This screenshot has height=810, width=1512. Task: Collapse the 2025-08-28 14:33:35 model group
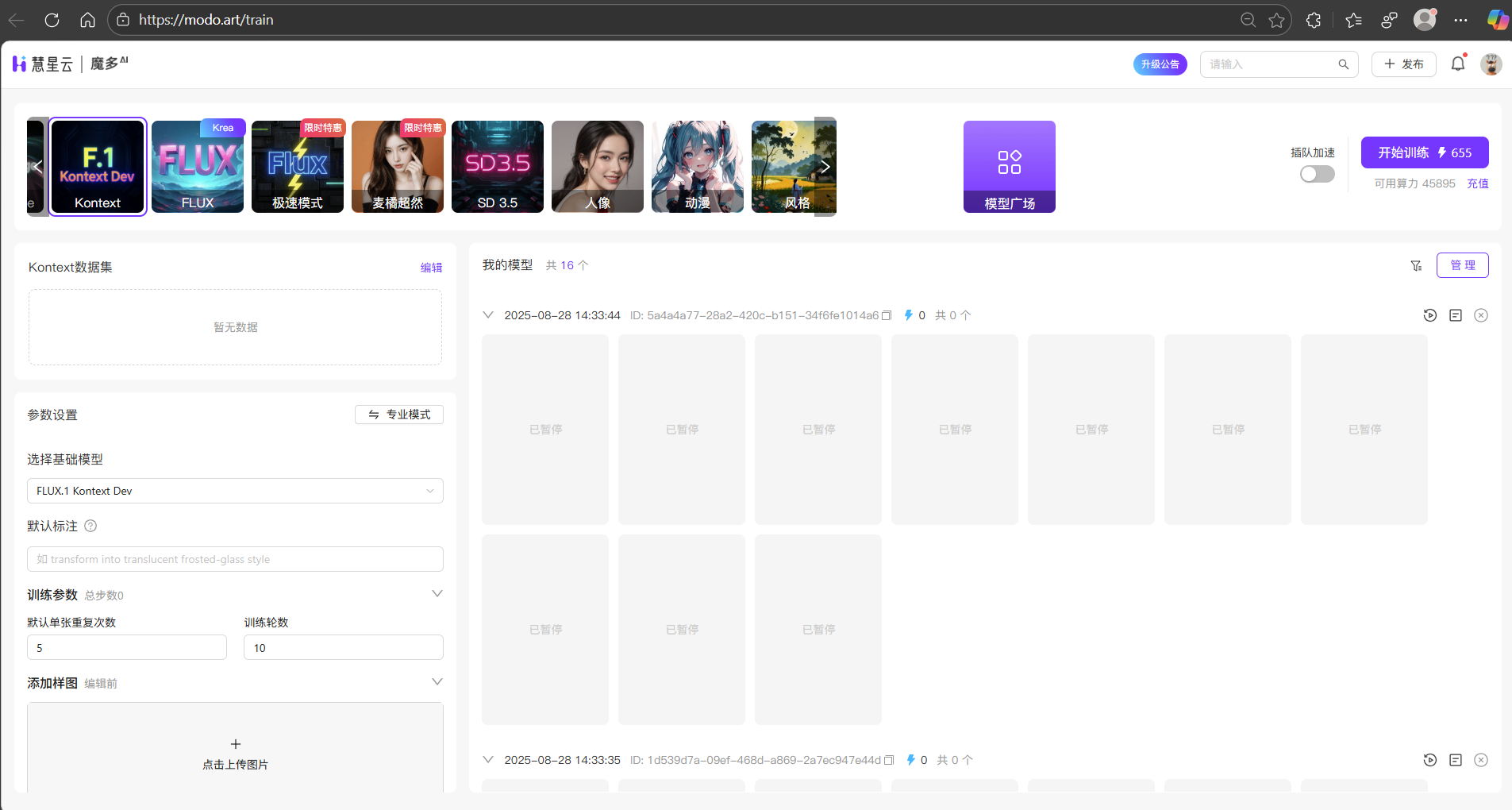point(488,760)
